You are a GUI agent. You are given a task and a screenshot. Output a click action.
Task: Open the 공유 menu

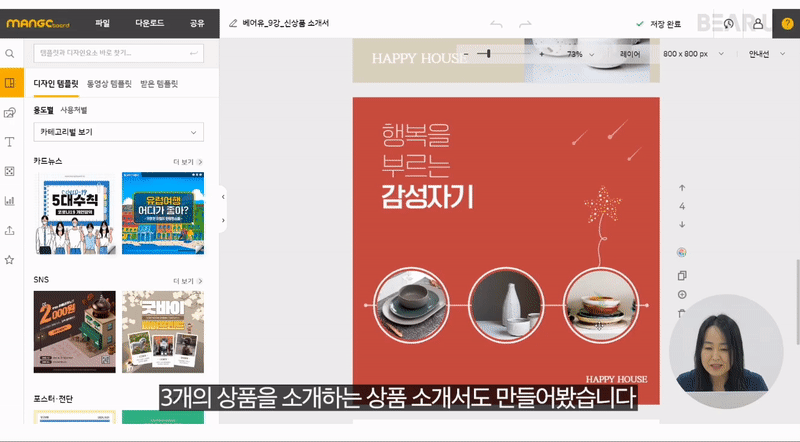click(197, 23)
